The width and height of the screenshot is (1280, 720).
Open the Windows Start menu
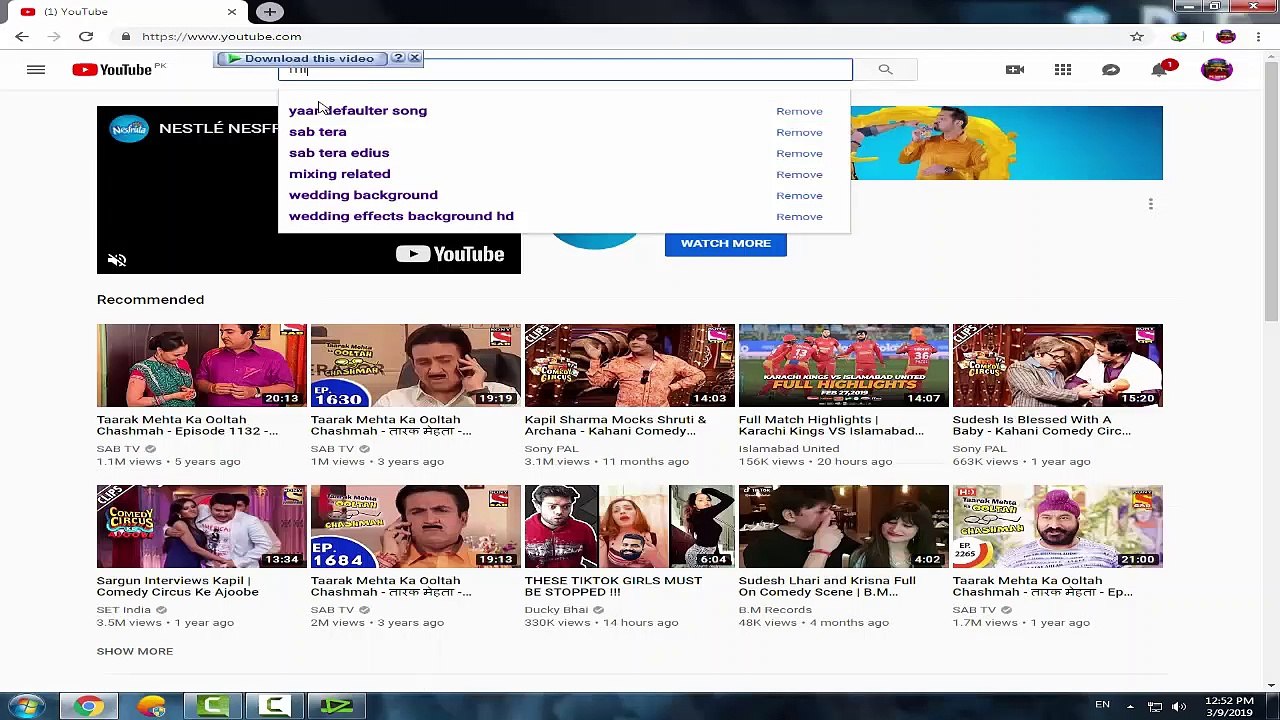click(26, 707)
